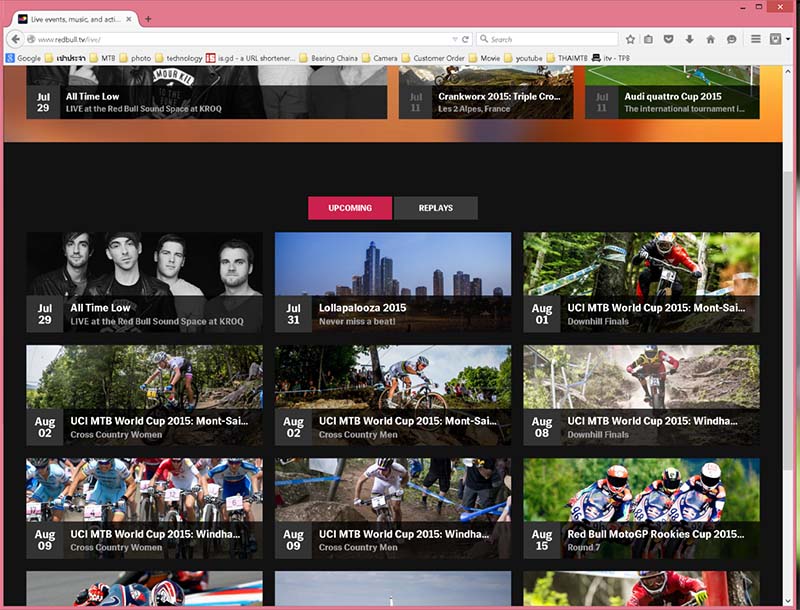The image size is (800, 610).
Task: Open the Camera bookmarks folder
Action: [x=380, y=58]
